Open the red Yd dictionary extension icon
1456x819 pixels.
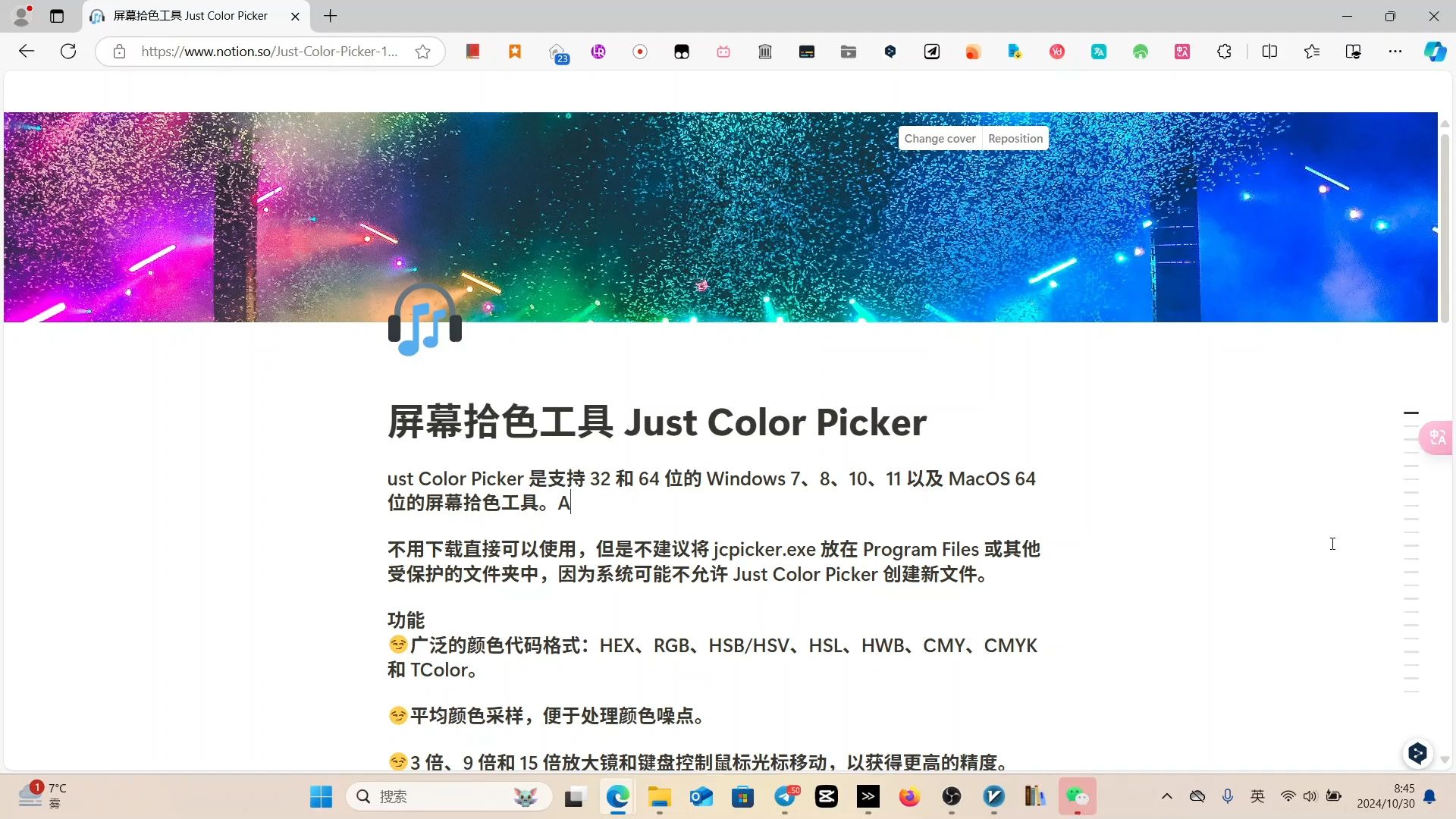pyautogui.click(x=1057, y=52)
